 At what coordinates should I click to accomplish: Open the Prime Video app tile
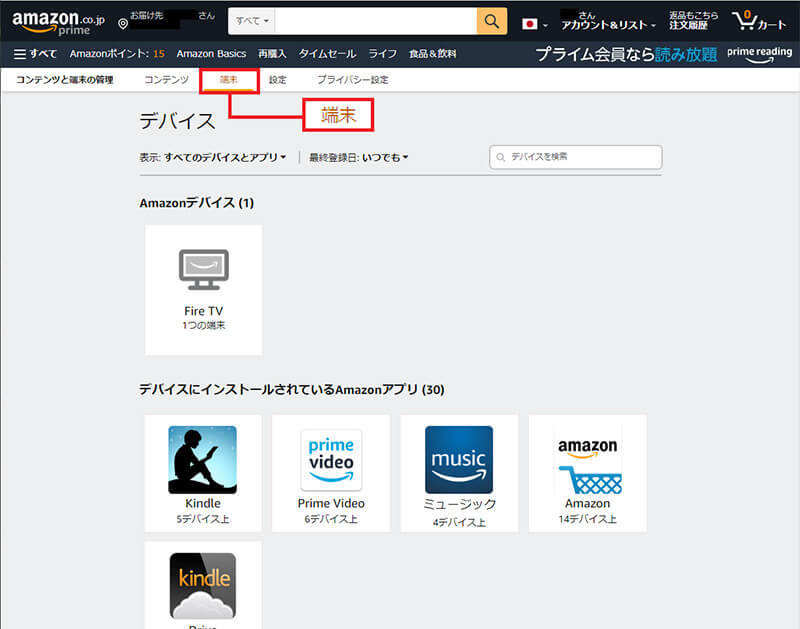(x=331, y=473)
